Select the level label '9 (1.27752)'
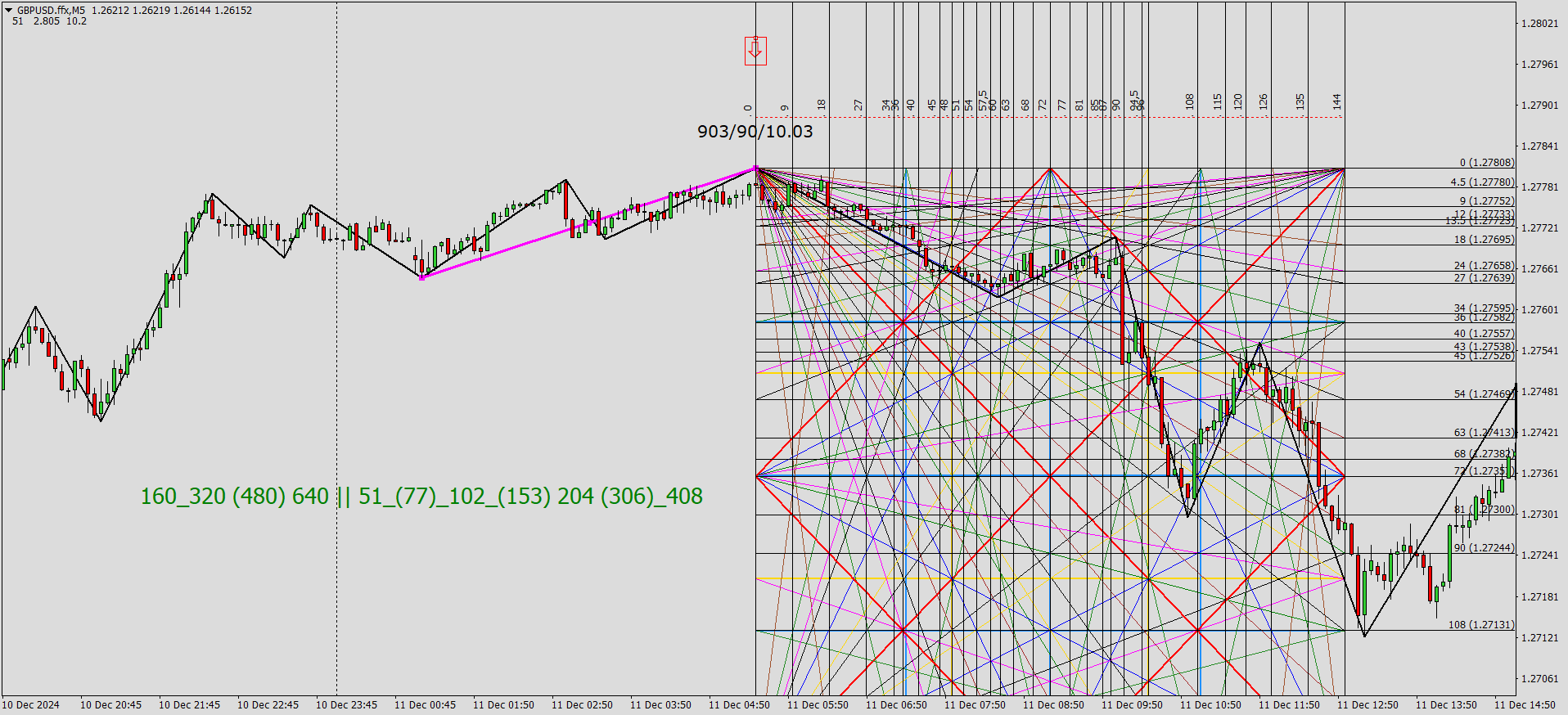 tap(1487, 201)
